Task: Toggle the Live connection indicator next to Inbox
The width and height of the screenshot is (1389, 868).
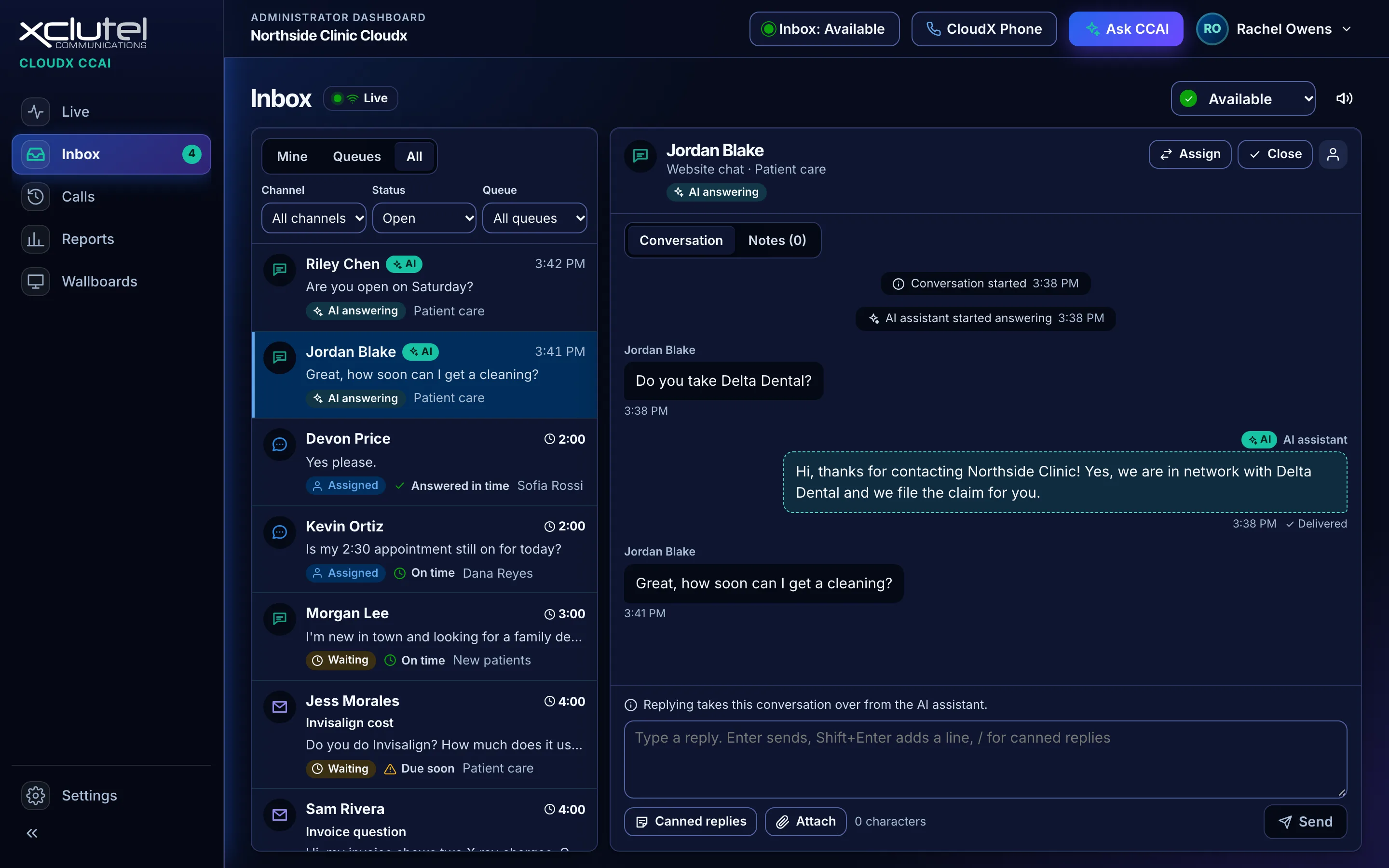Action: (x=360, y=98)
